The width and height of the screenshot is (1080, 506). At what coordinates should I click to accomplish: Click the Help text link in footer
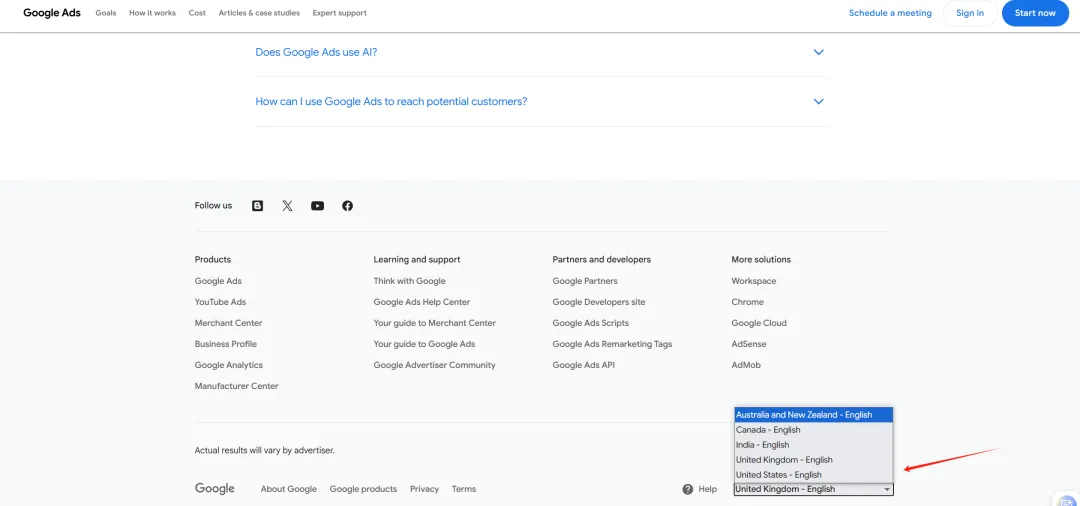pyautogui.click(x=707, y=489)
